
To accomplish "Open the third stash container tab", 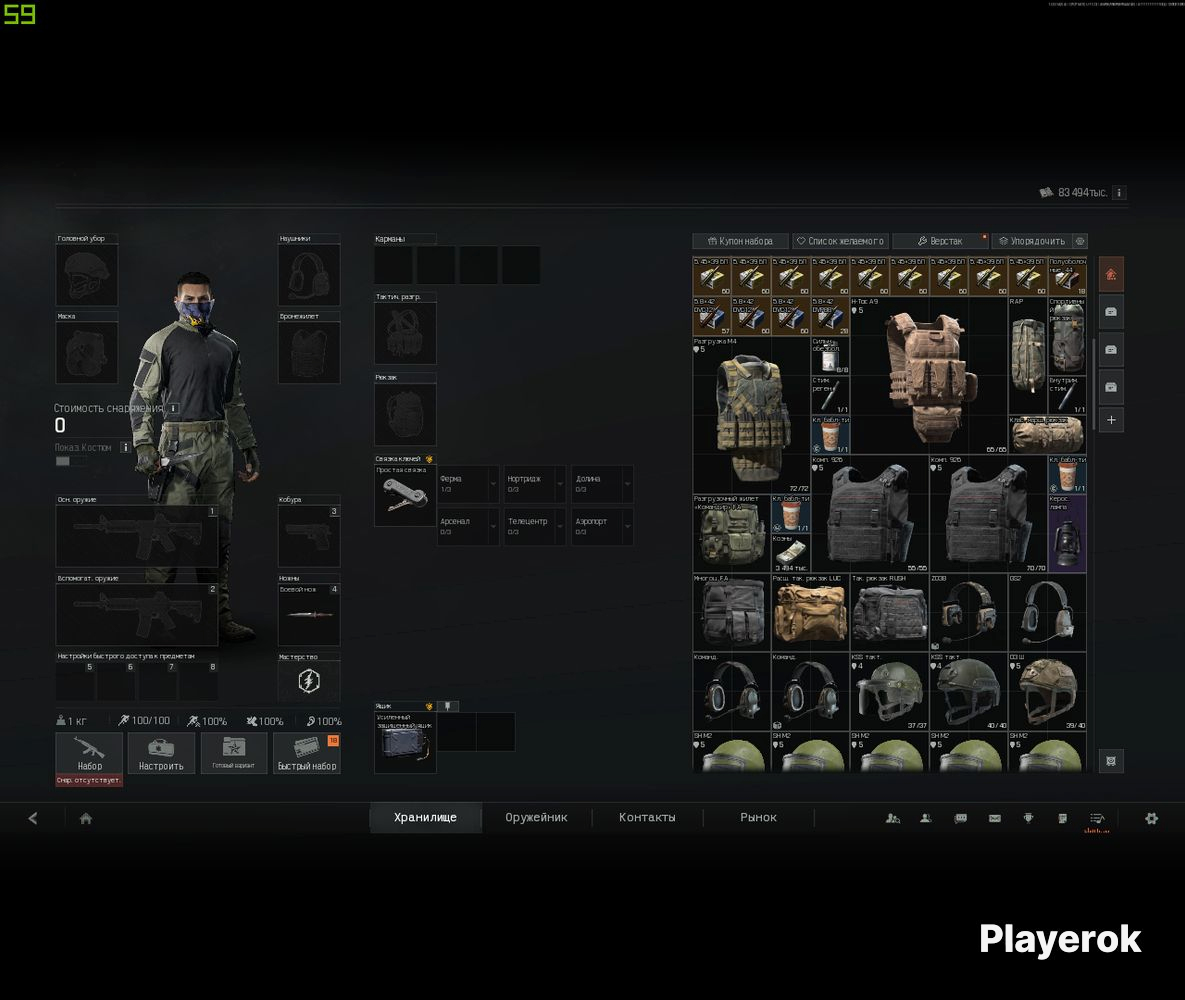I will tap(1111, 349).
